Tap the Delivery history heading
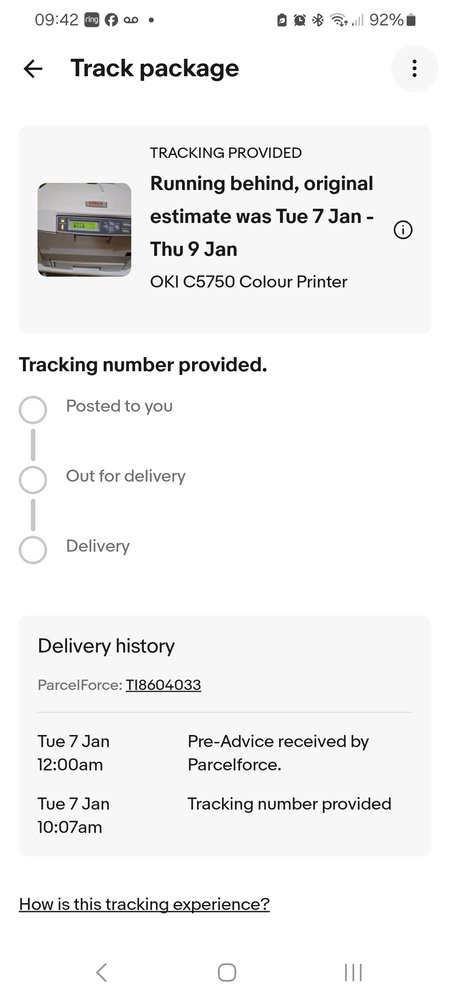The image size is (450, 1000). [106, 645]
